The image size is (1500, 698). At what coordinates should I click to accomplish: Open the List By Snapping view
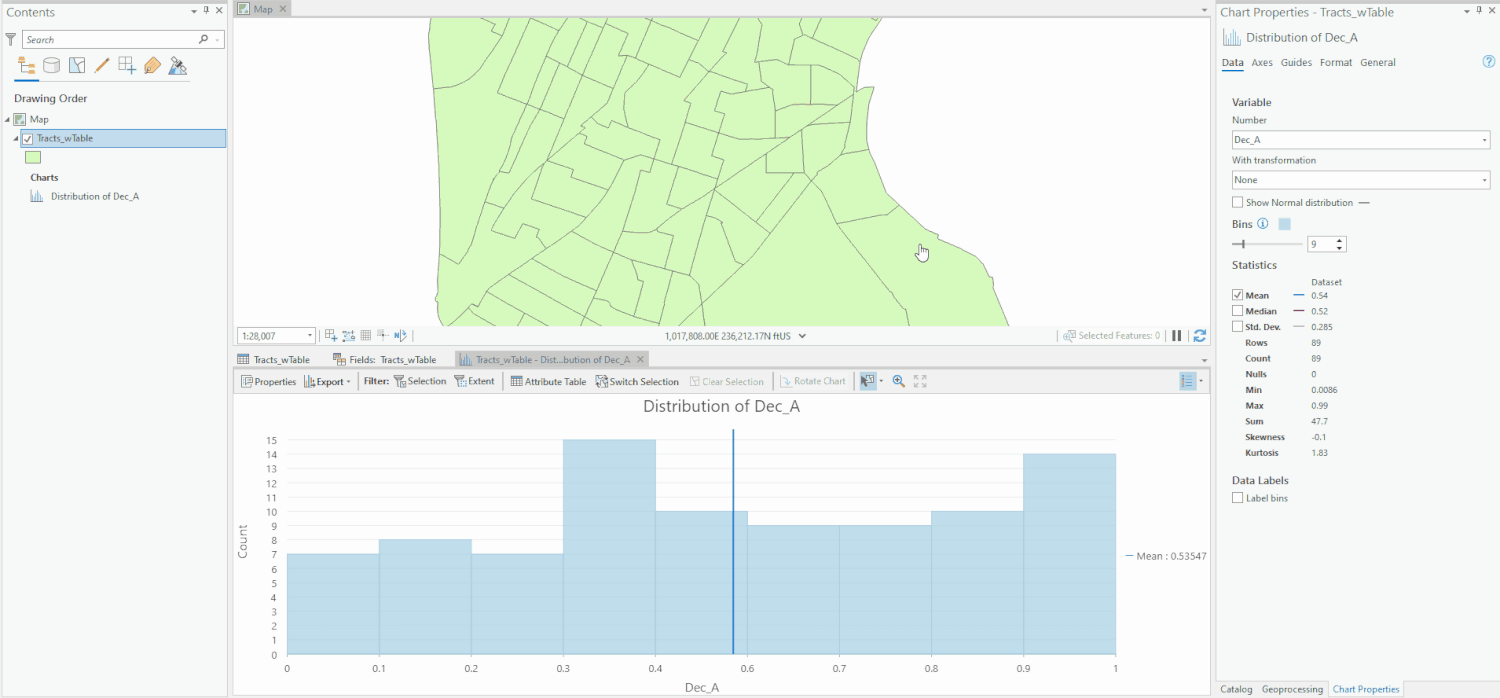(x=127, y=66)
